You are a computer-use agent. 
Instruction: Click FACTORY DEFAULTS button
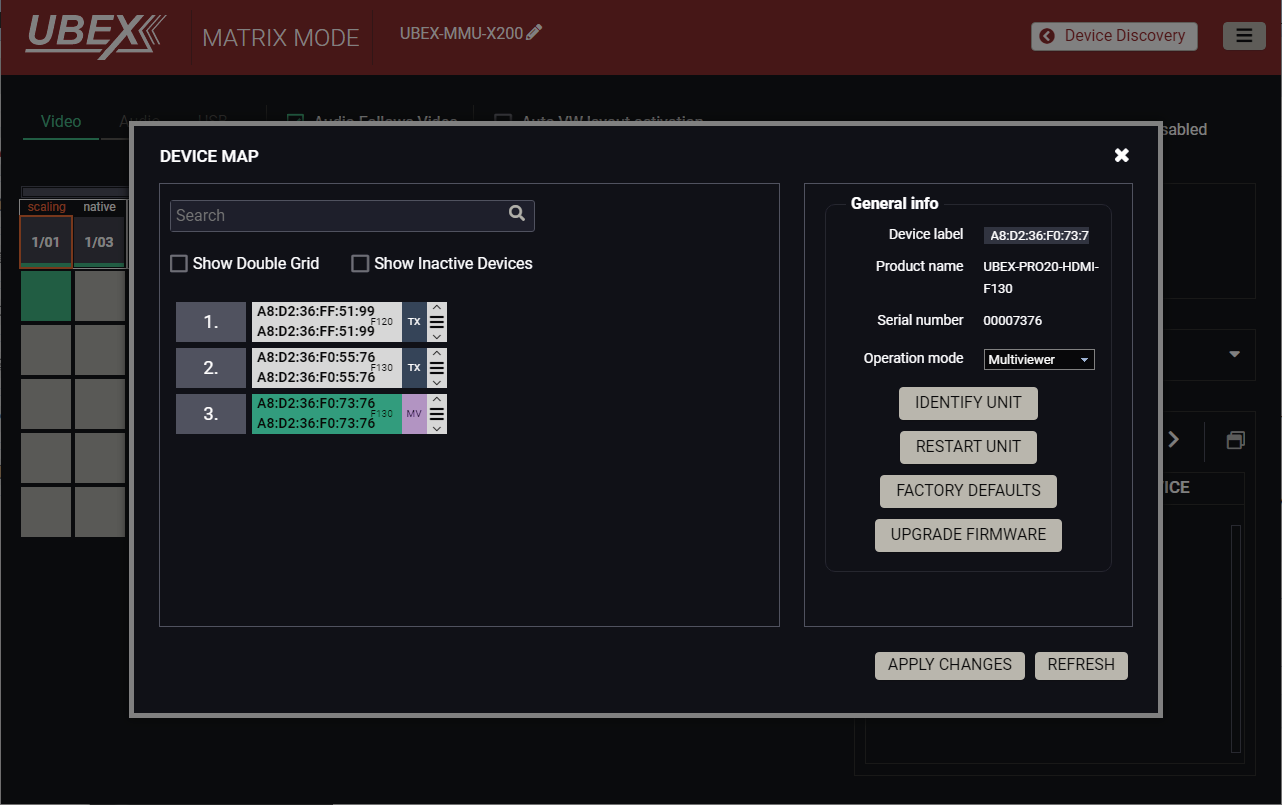pos(968,491)
